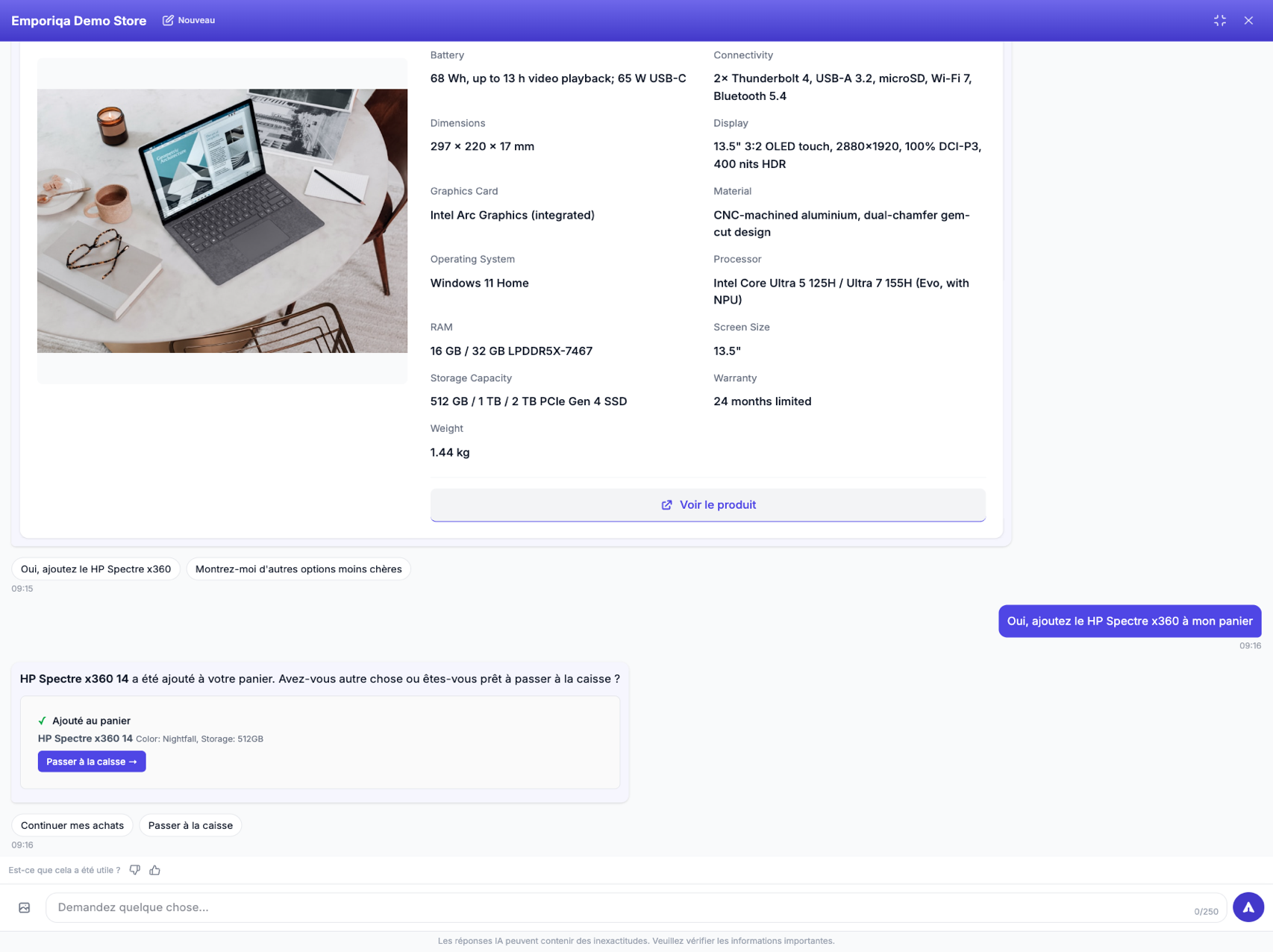Choose the 'Passer à la caisse' suggestion chip
The image size is (1273, 952).
(190, 825)
